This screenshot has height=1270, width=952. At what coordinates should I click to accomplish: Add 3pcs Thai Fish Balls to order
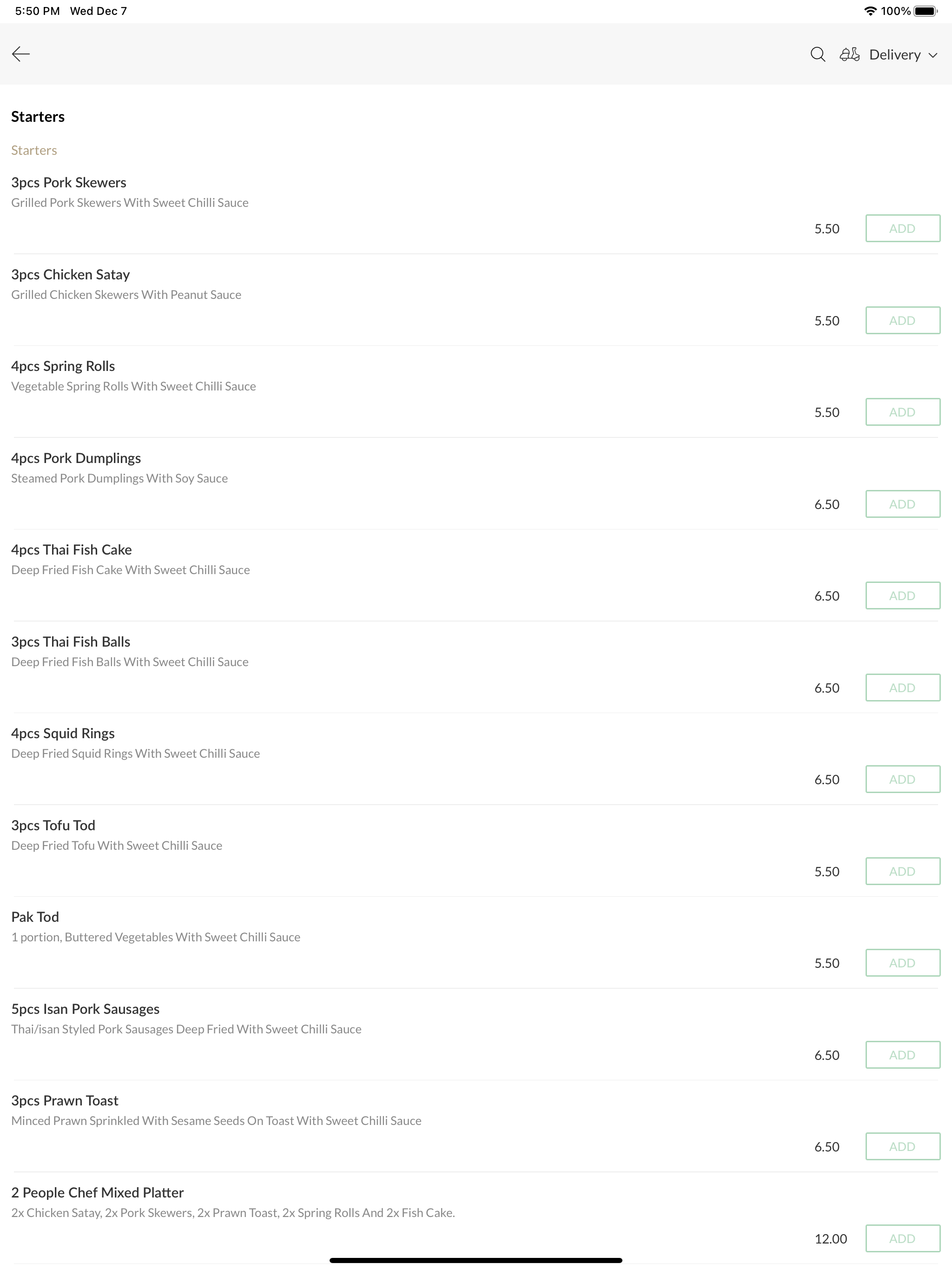(x=903, y=688)
